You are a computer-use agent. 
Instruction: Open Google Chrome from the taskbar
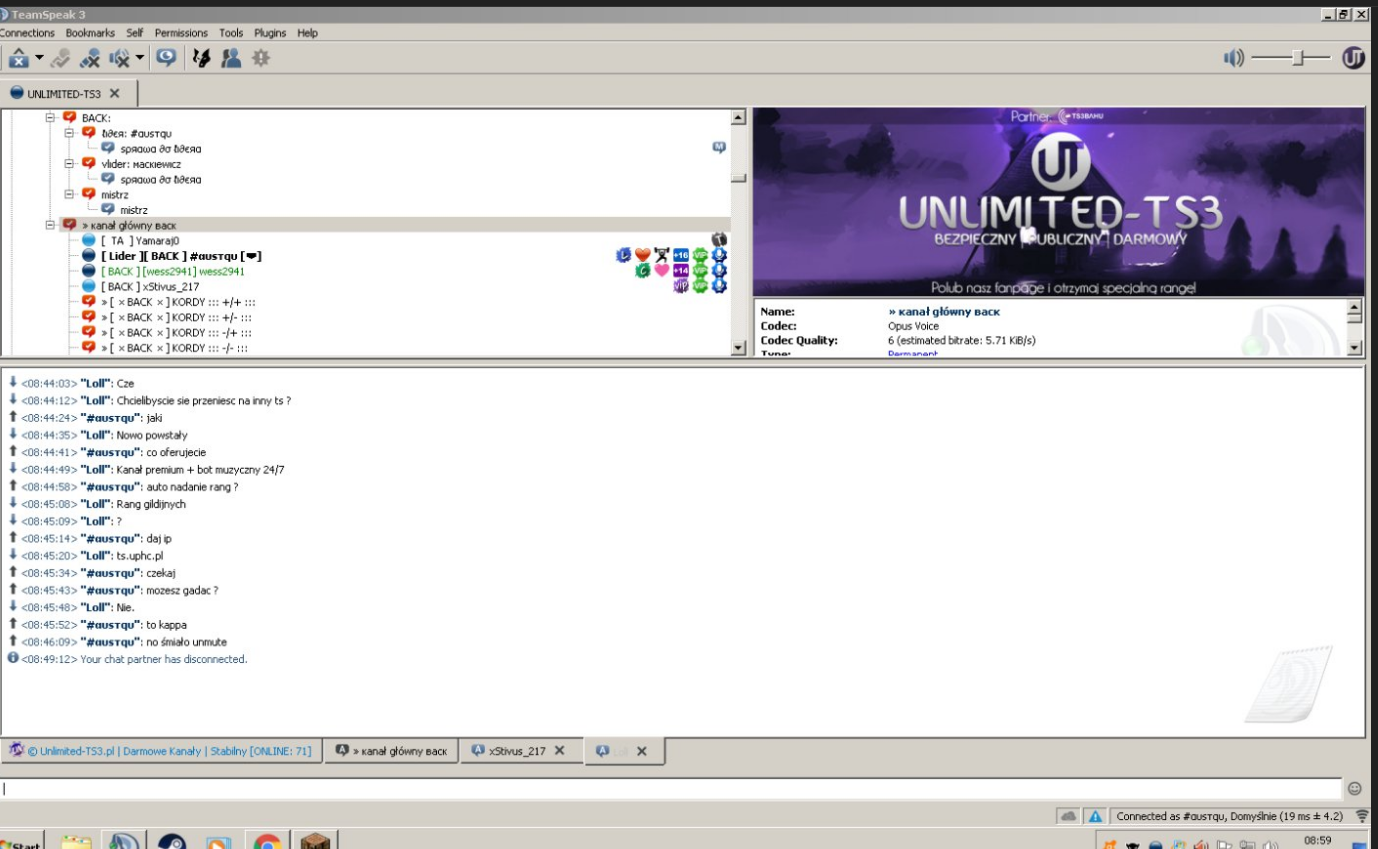267,842
